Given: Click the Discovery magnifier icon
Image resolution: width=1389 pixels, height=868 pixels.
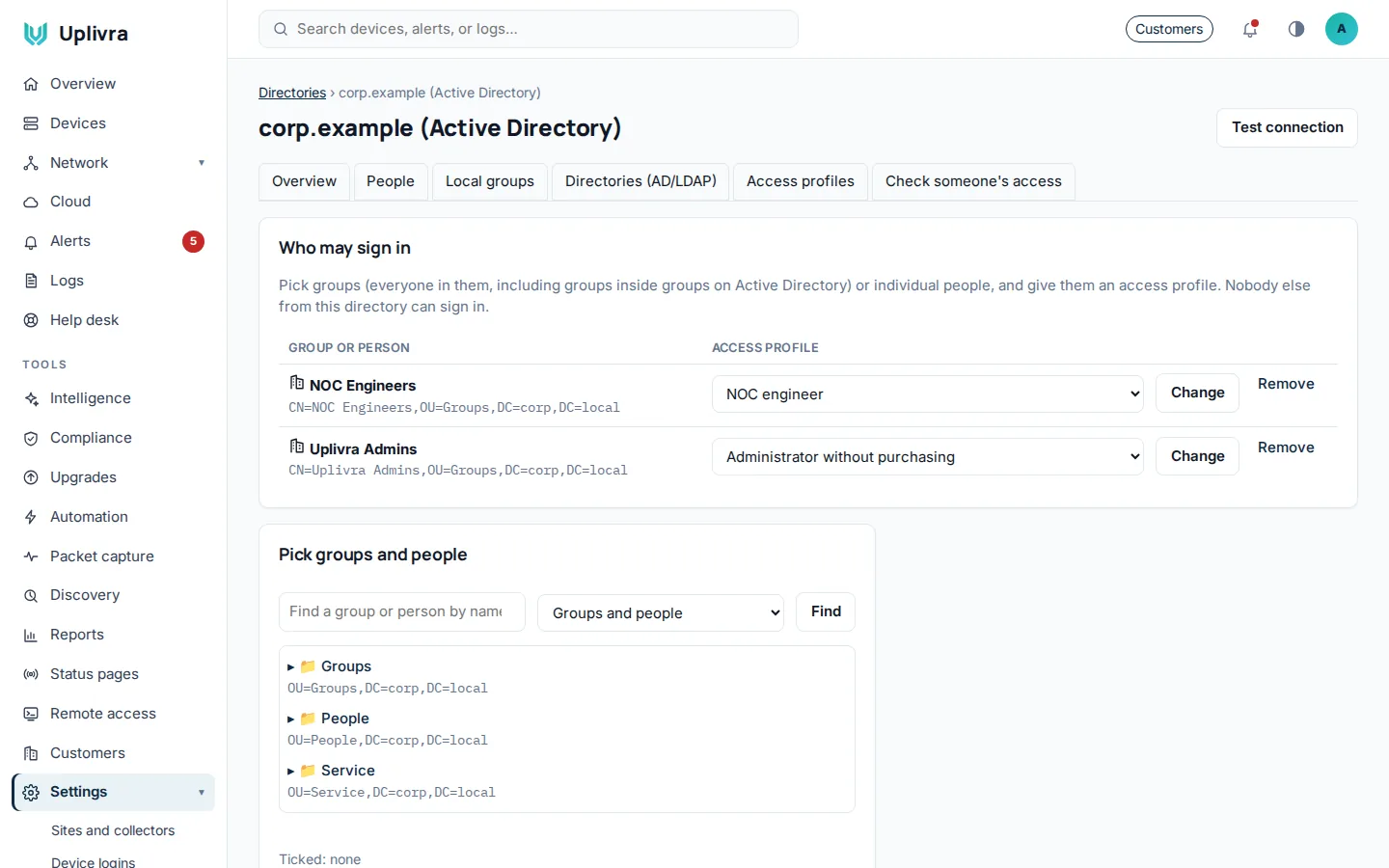Looking at the screenshot, I should (31, 595).
